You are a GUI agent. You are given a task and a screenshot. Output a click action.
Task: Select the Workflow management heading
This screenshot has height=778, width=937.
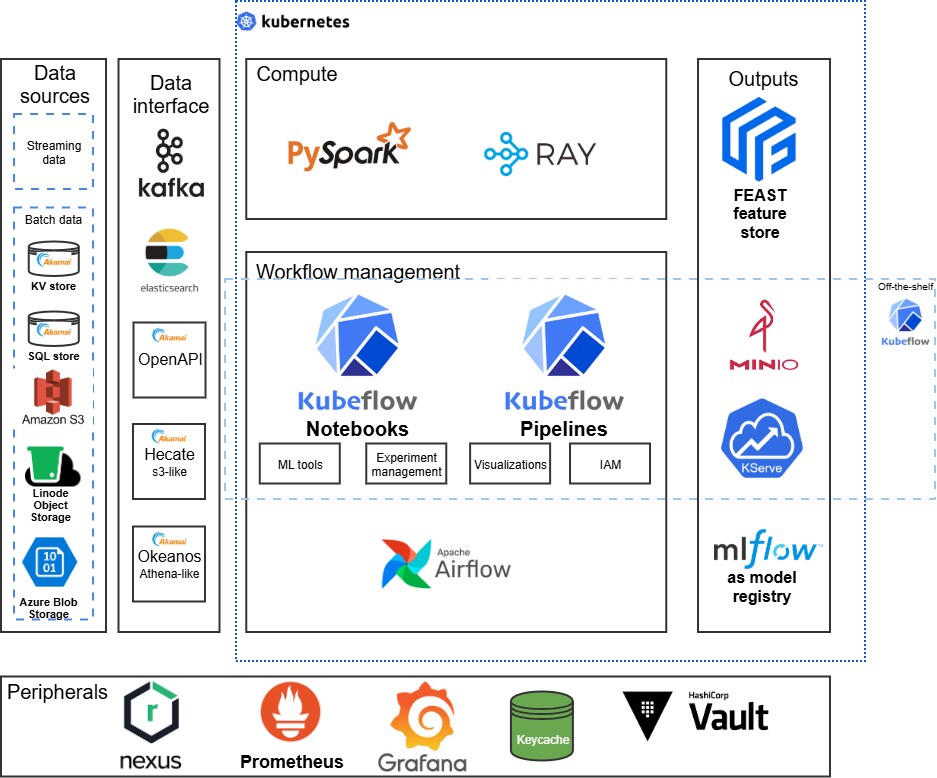click(x=358, y=271)
